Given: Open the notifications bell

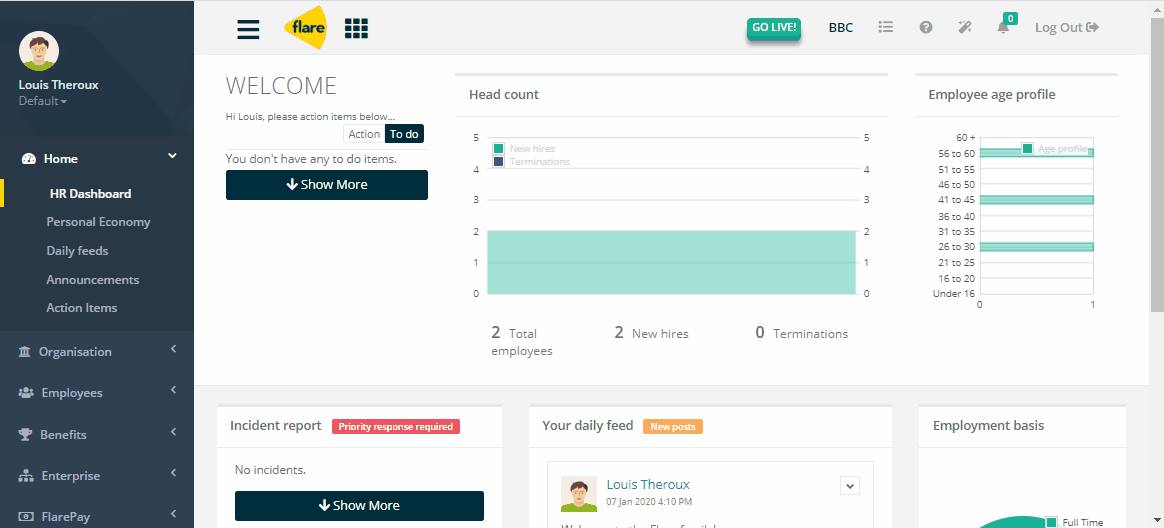Looking at the screenshot, I should click(1003, 27).
